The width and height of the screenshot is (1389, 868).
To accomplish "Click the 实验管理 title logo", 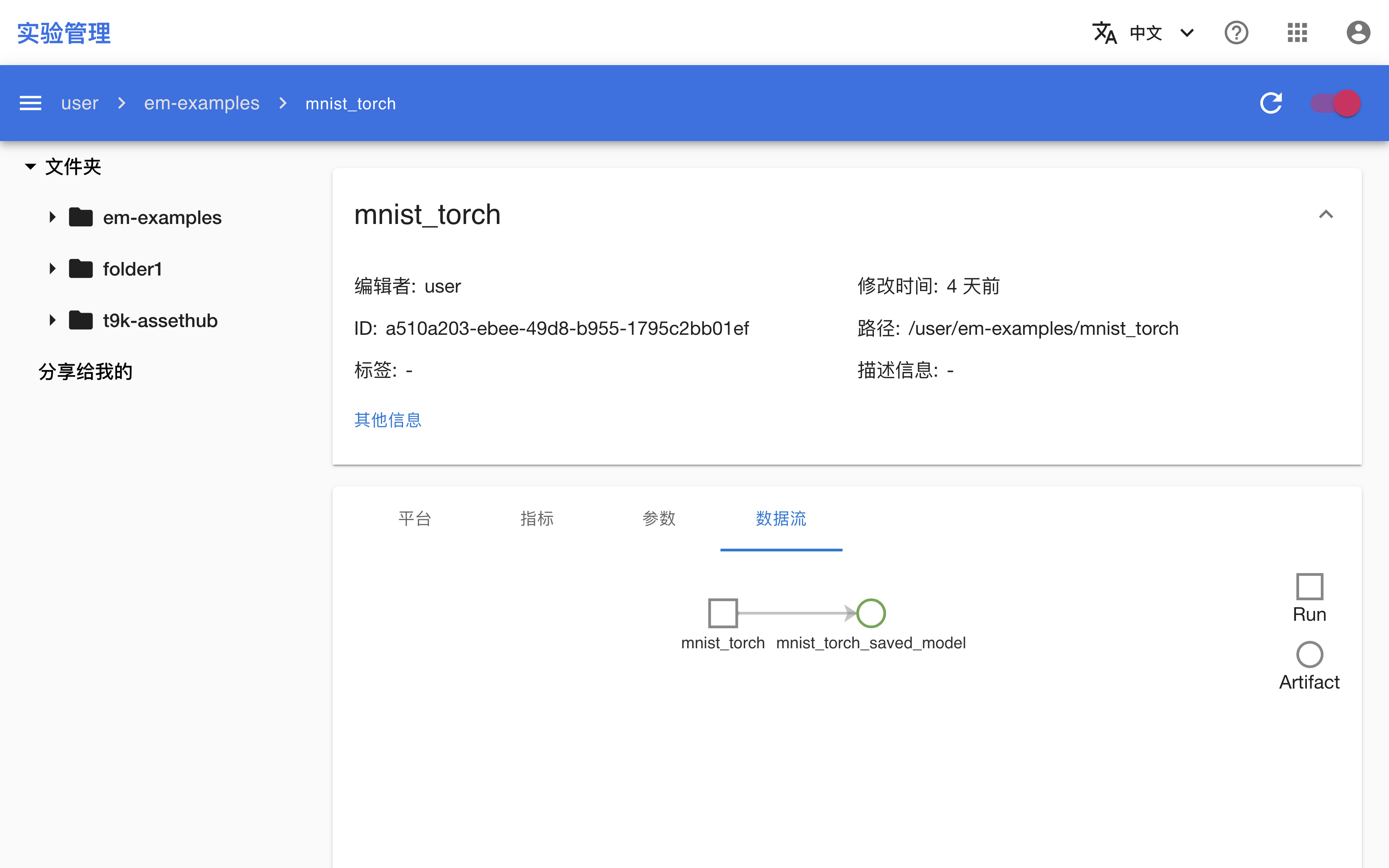I will pos(64,33).
